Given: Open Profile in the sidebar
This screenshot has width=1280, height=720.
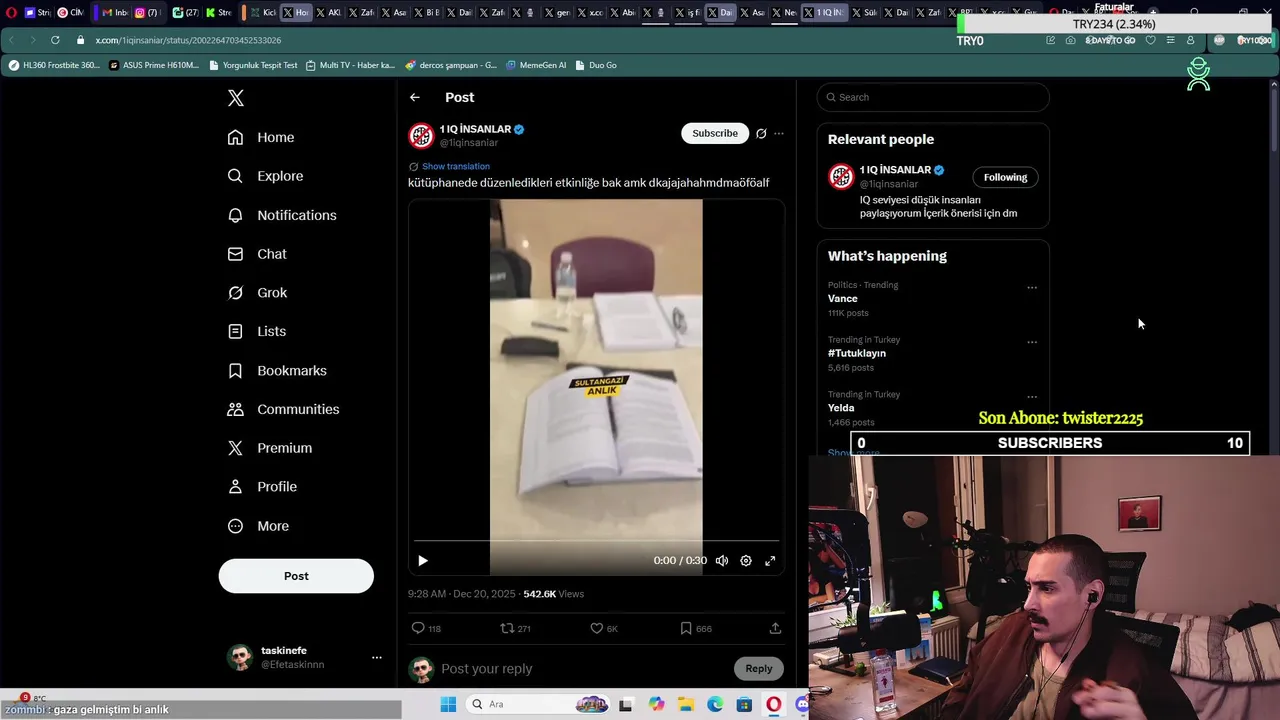Looking at the screenshot, I should (262, 487).
